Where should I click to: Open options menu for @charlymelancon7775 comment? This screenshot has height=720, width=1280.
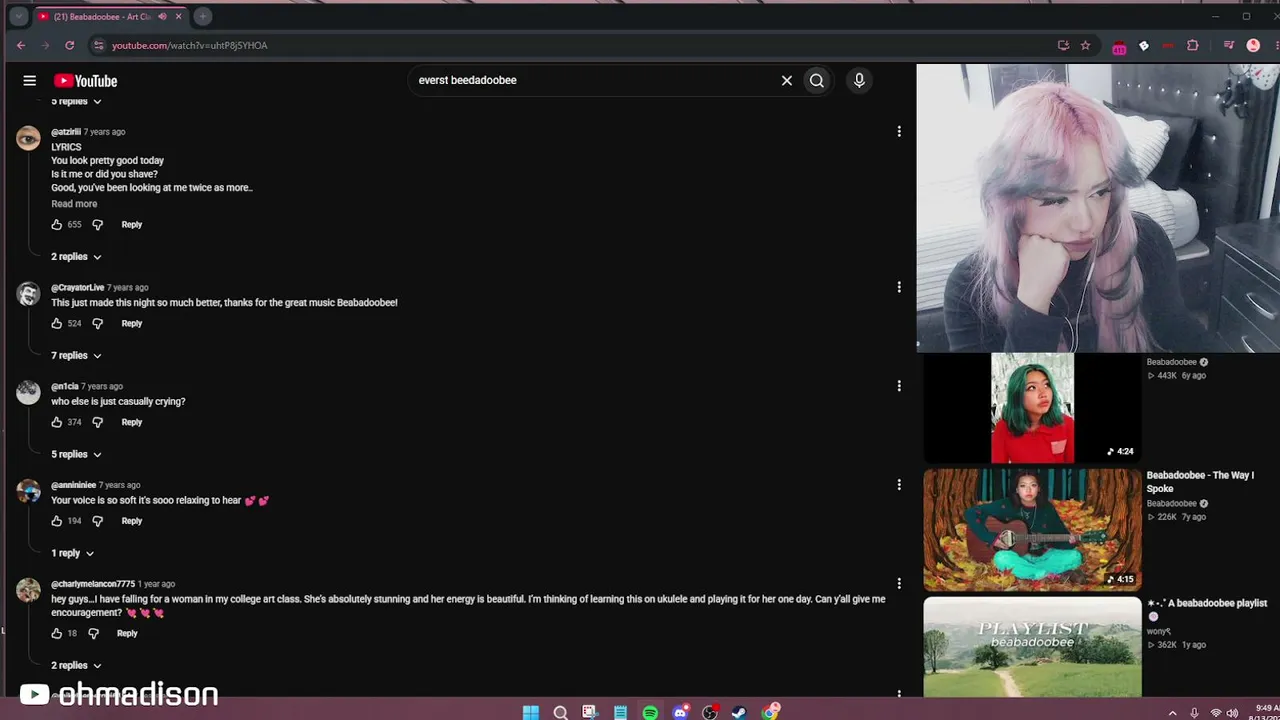tap(899, 583)
